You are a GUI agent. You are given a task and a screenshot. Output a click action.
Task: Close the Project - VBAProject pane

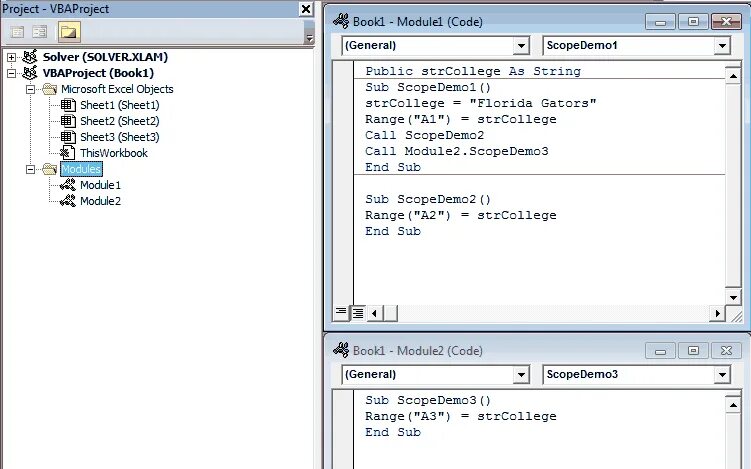[x=306, y=9]
